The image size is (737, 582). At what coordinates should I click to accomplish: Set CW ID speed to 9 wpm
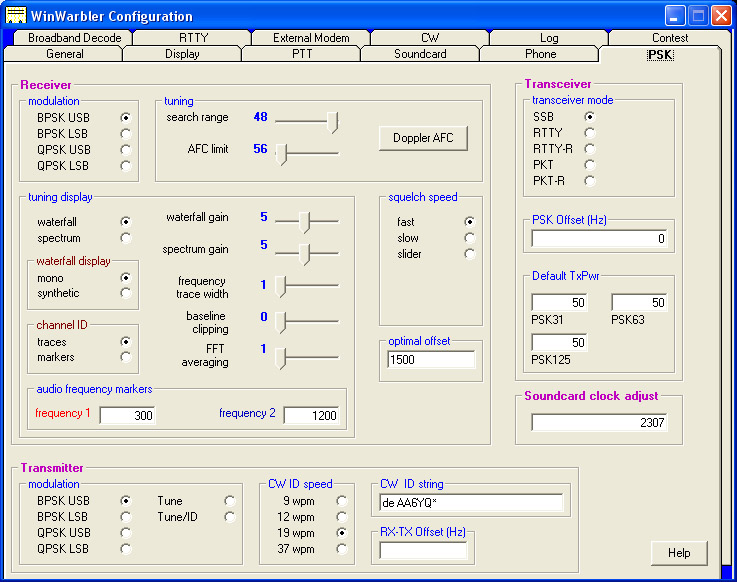point(342,501)
